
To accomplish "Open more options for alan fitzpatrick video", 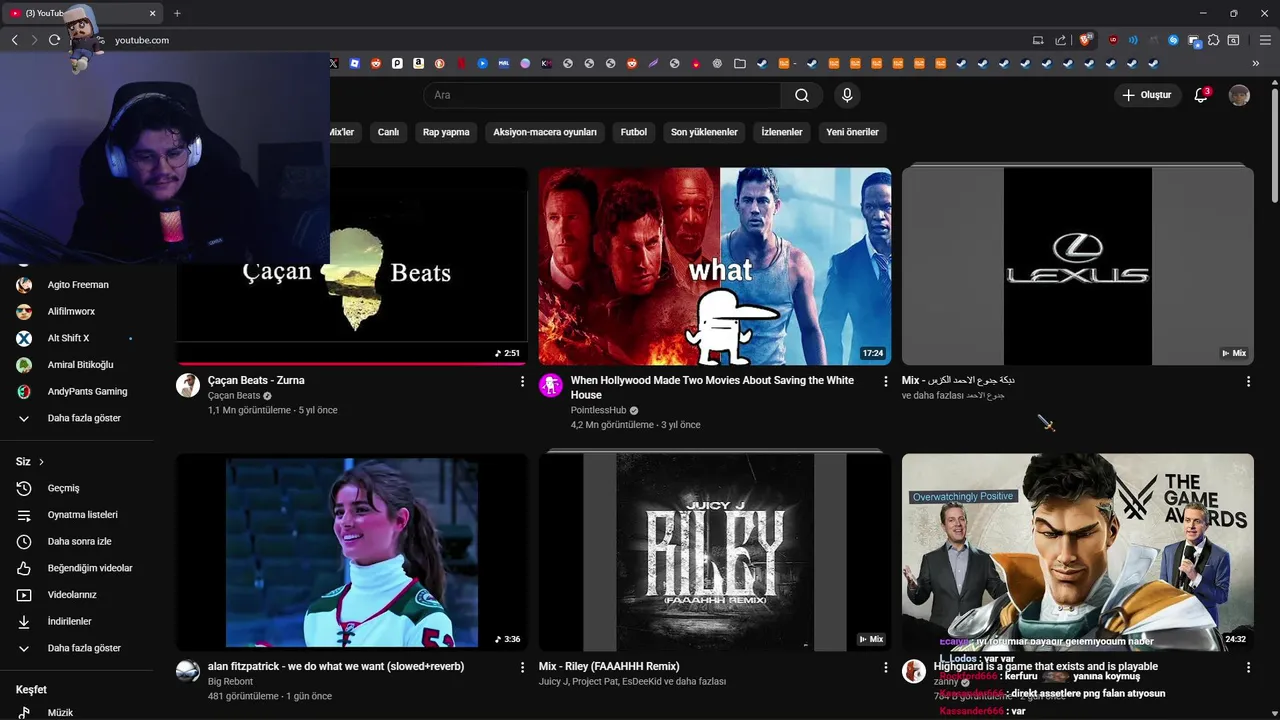I will 522,667.
